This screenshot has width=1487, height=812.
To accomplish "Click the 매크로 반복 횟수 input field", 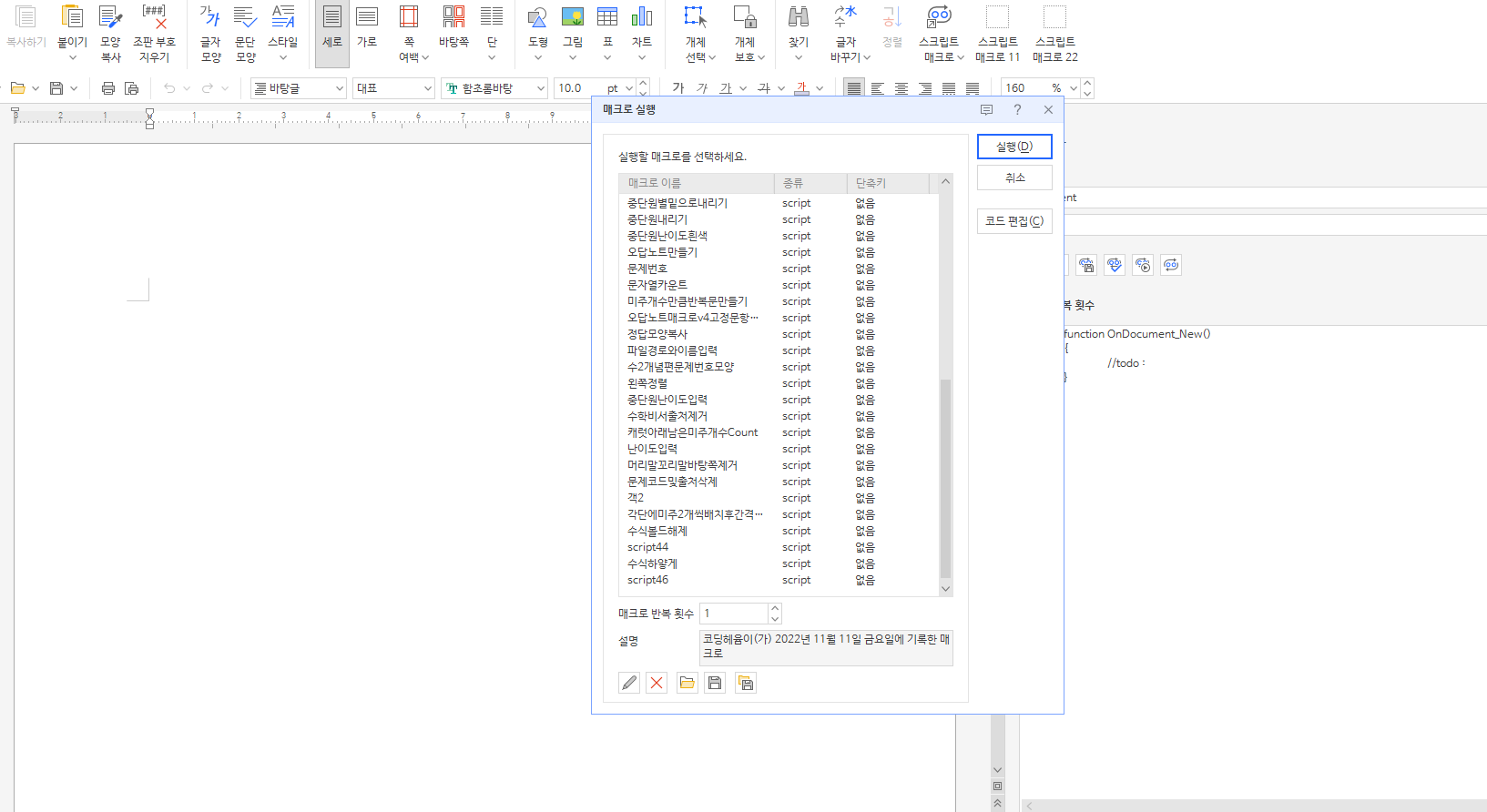I will coord(734,614).
